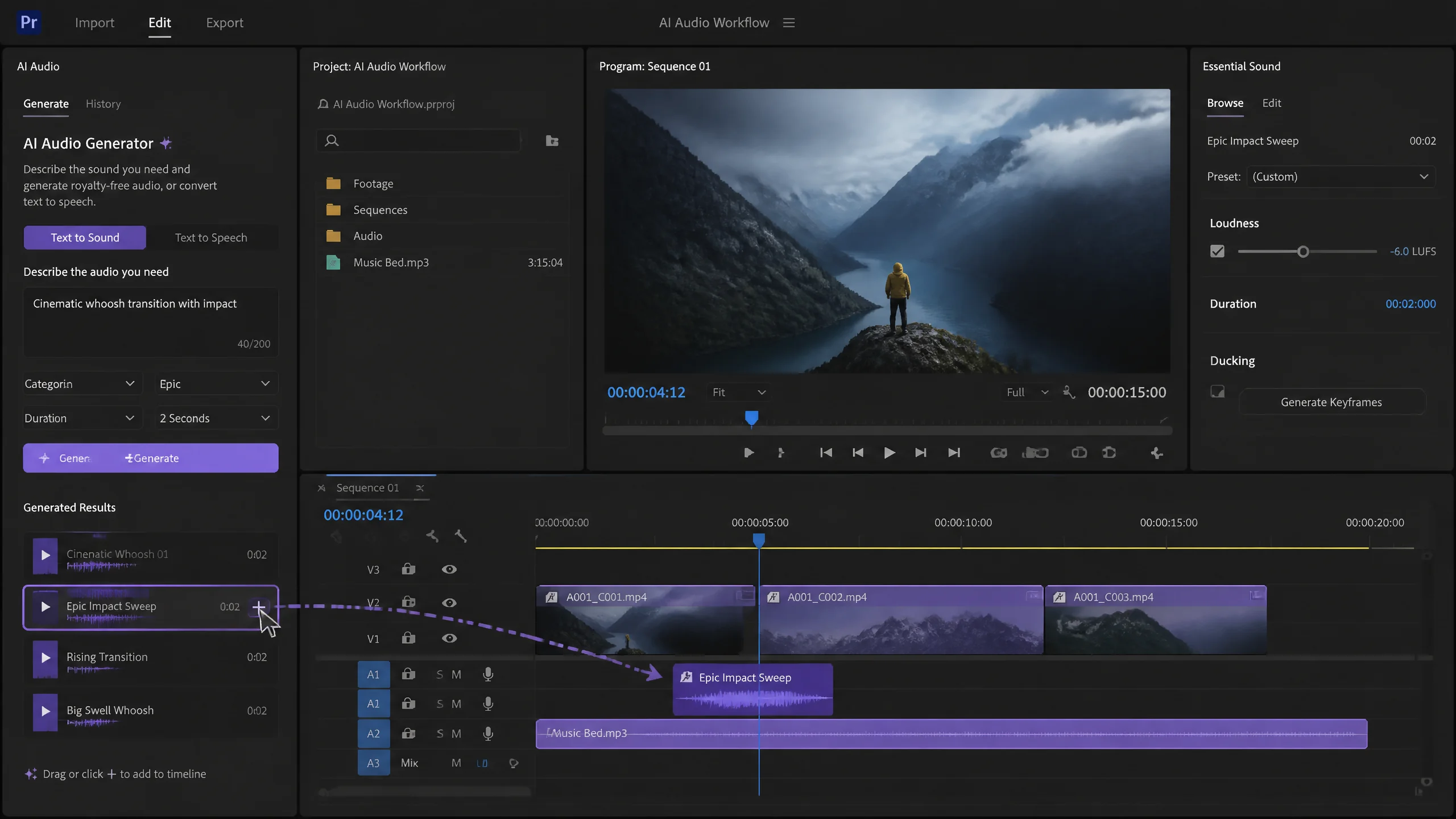Viewport: 1456px width, 819px height.
Task: Open the Full playback resolution dropdown
Action: 1027,392
